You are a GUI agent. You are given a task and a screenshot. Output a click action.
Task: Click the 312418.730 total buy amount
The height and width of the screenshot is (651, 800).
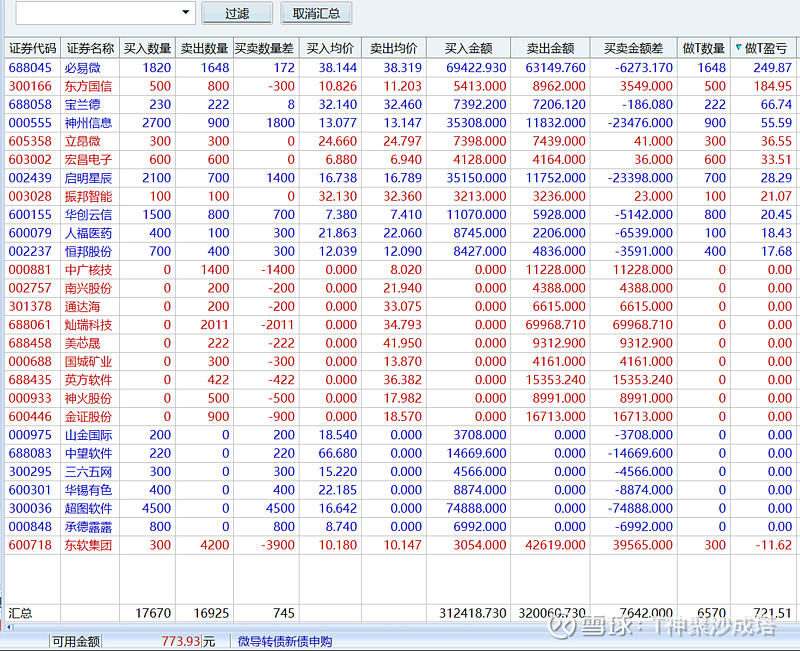click(x=472, y=613)
